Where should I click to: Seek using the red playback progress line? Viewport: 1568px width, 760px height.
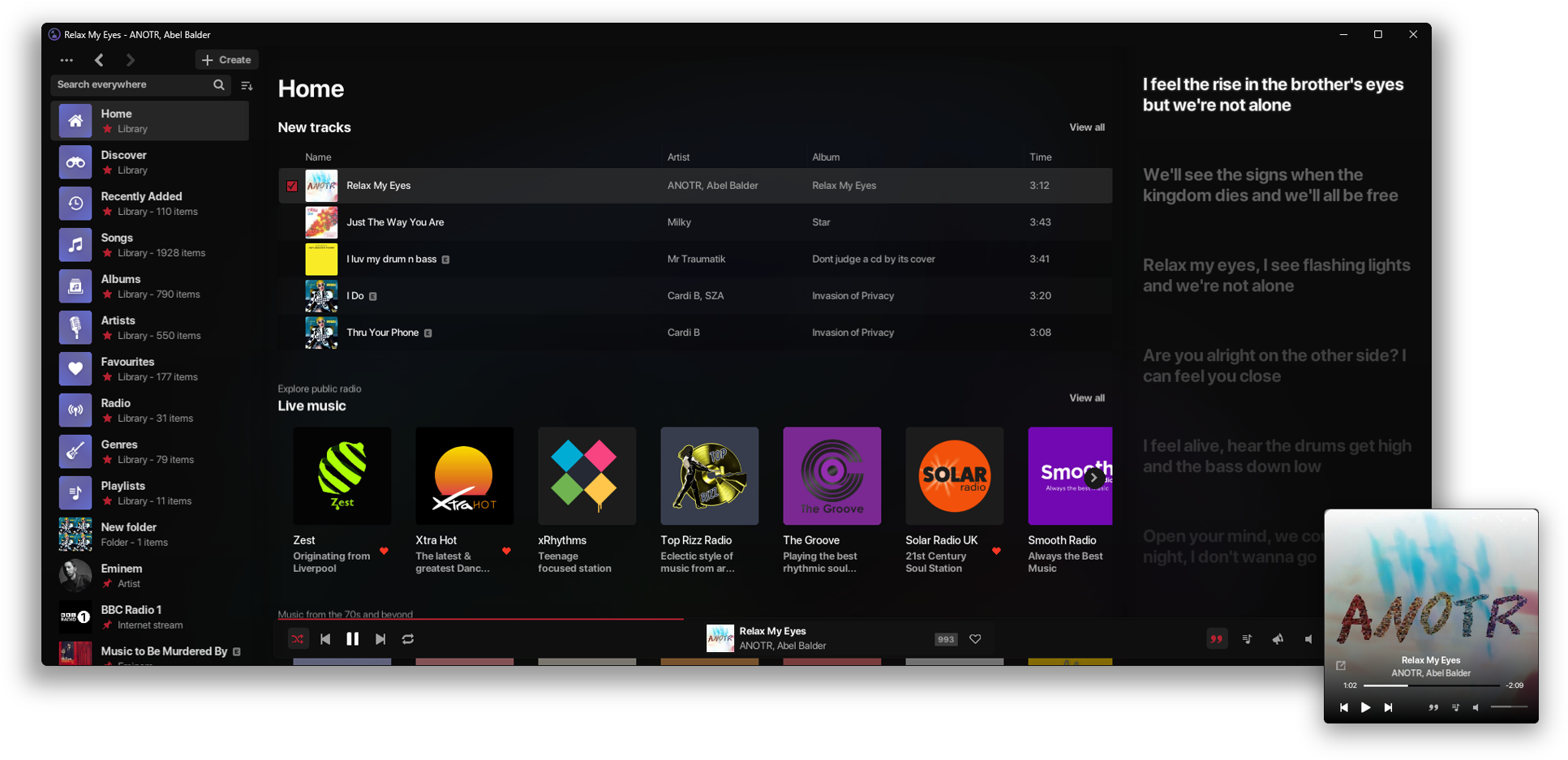click(480, 619)
